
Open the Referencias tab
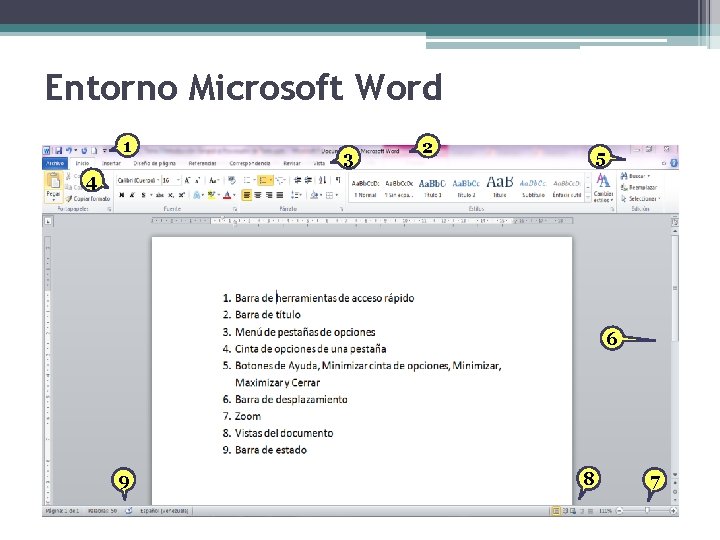(202, 163)
